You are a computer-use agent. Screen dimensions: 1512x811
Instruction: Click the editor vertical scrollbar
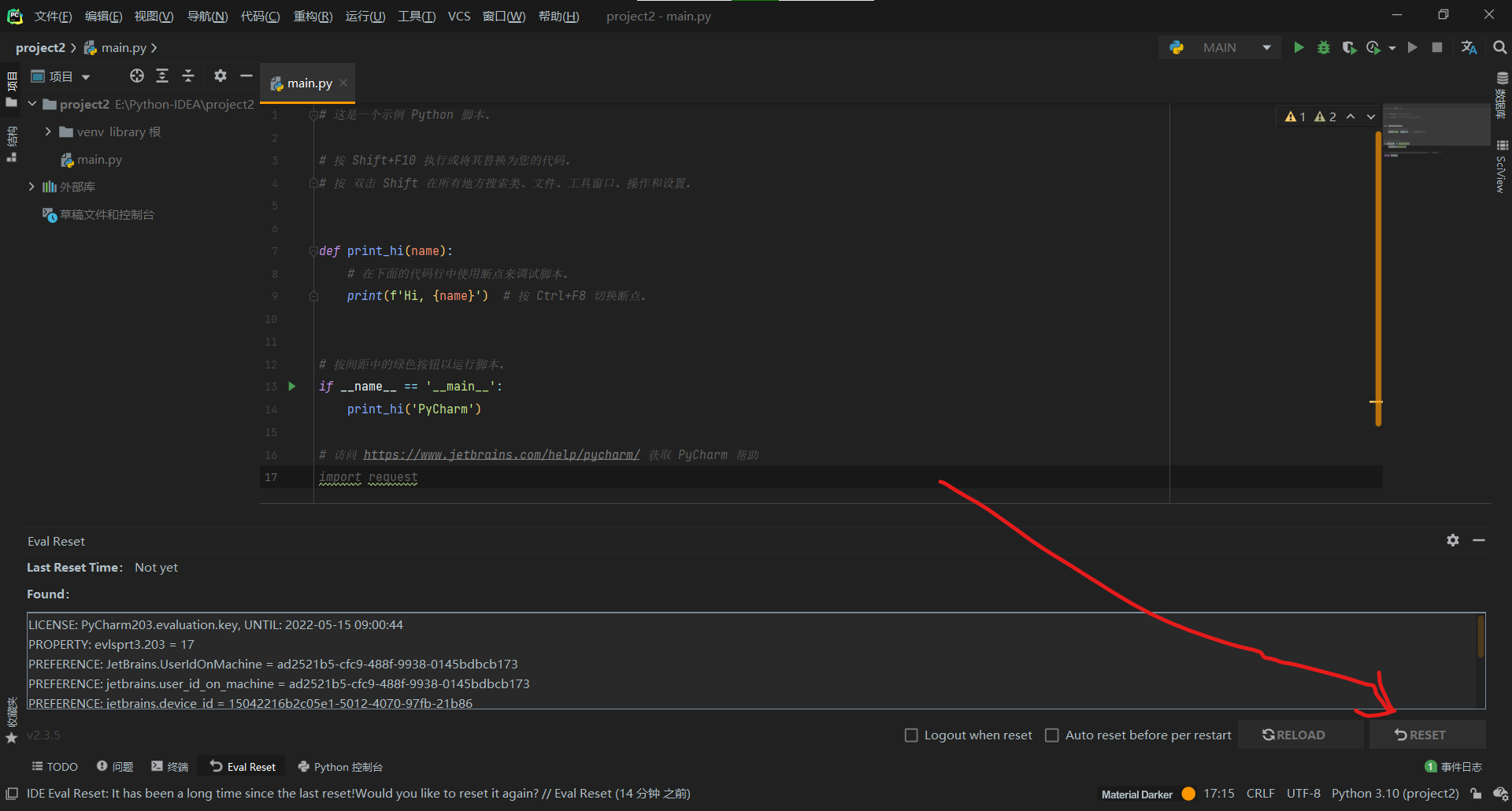click(1378, 280)
